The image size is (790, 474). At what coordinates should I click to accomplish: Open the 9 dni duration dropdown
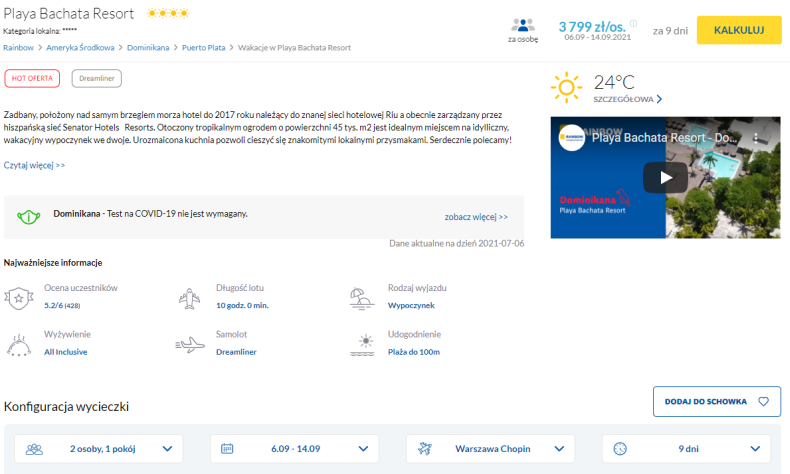click(687, 449)
